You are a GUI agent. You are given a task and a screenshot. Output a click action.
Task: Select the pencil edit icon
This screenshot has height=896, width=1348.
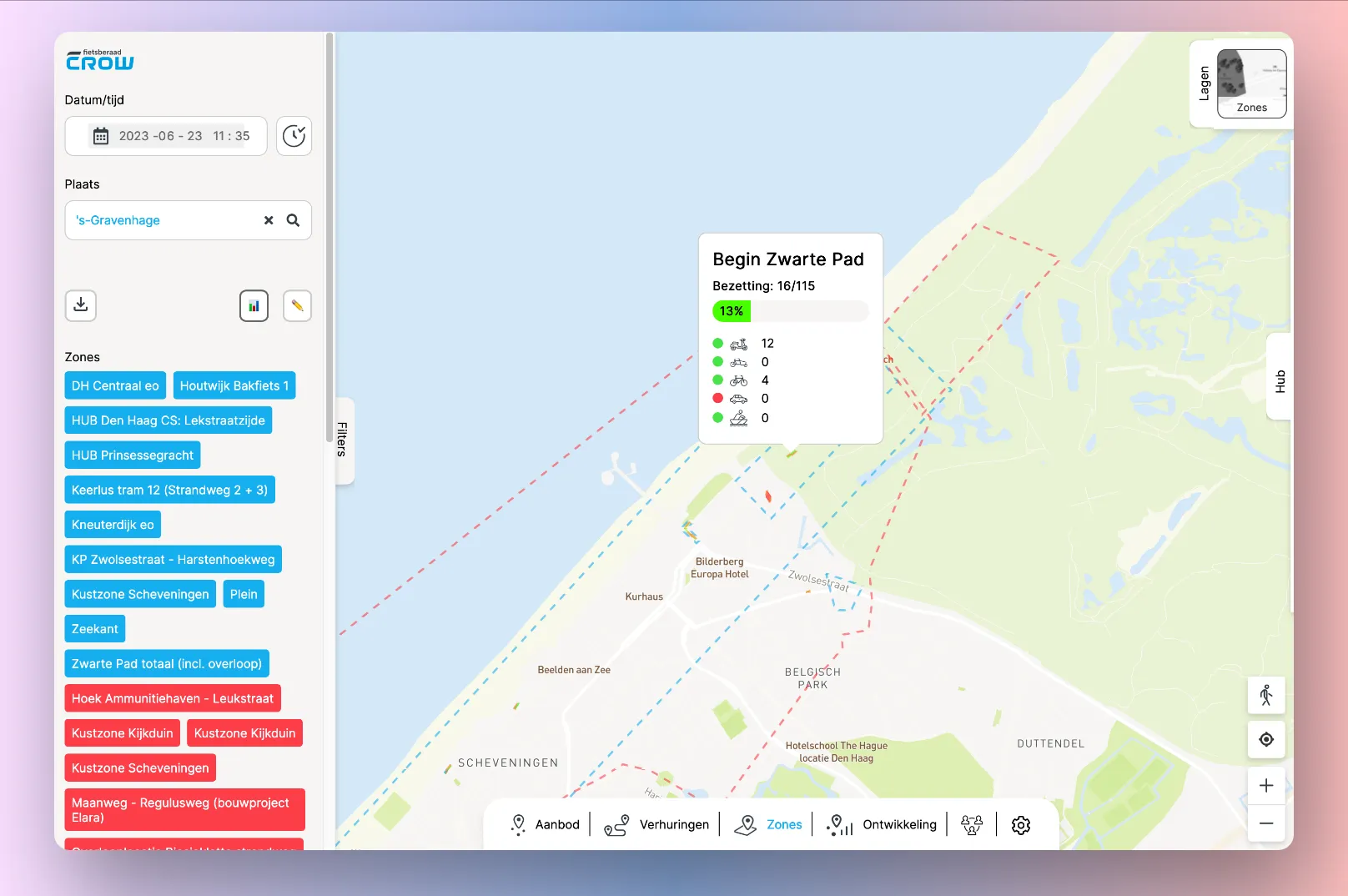[297, 306]
